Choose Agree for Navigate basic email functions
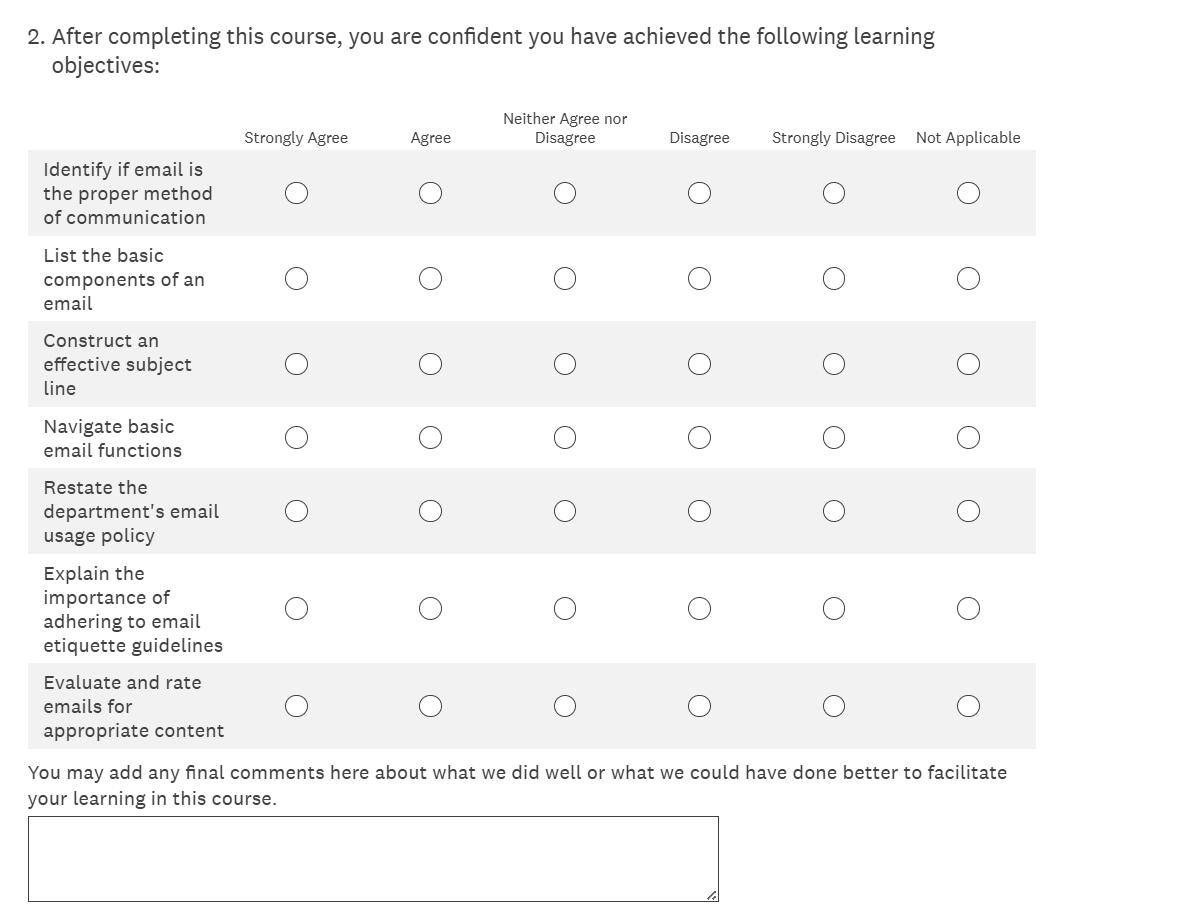This screenshot has height=907, width=1191. [x=431, y=438]
